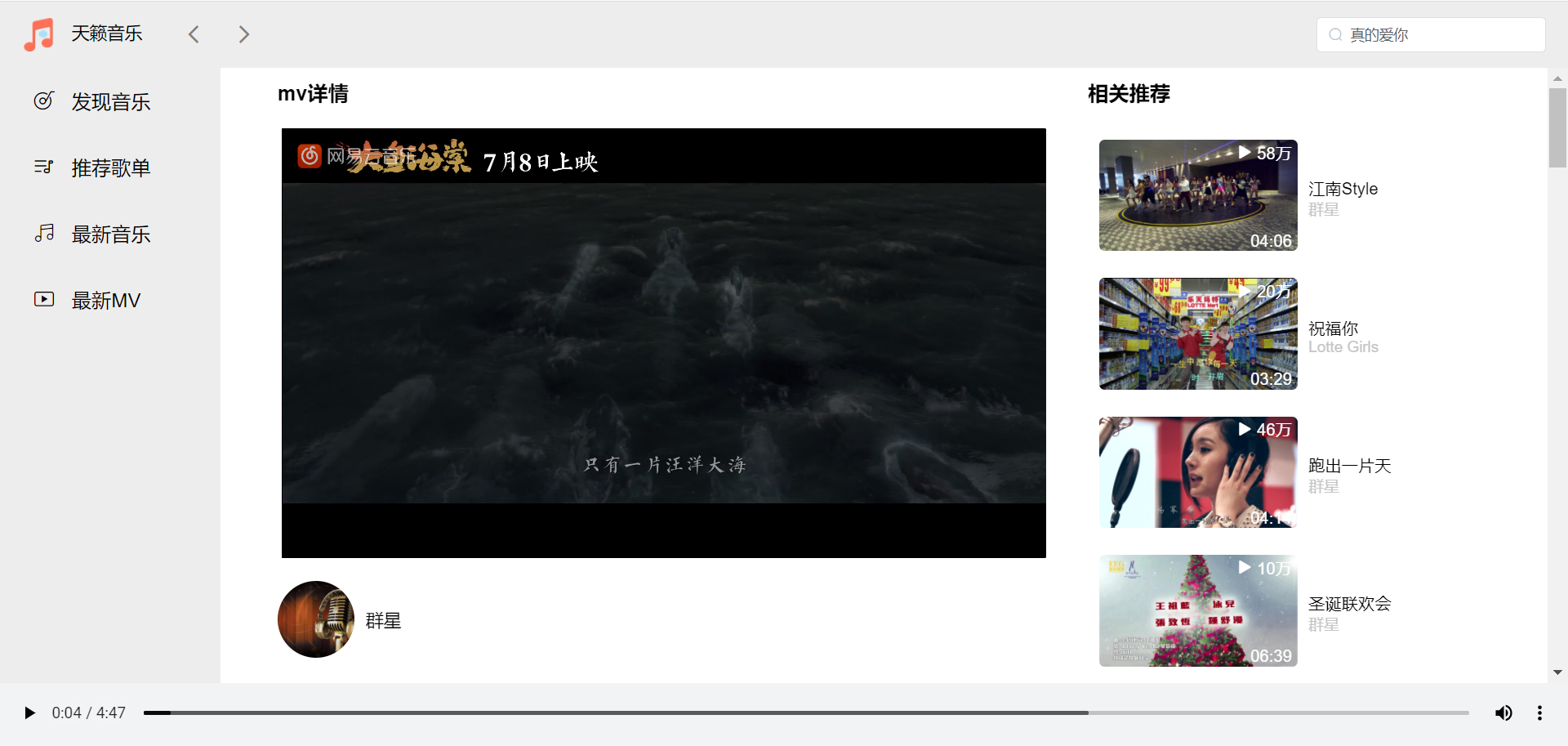The width and height of the screenshot is (1568, 746).
Task: Click the 群星 artist avatar
Action: click(316, 619)
